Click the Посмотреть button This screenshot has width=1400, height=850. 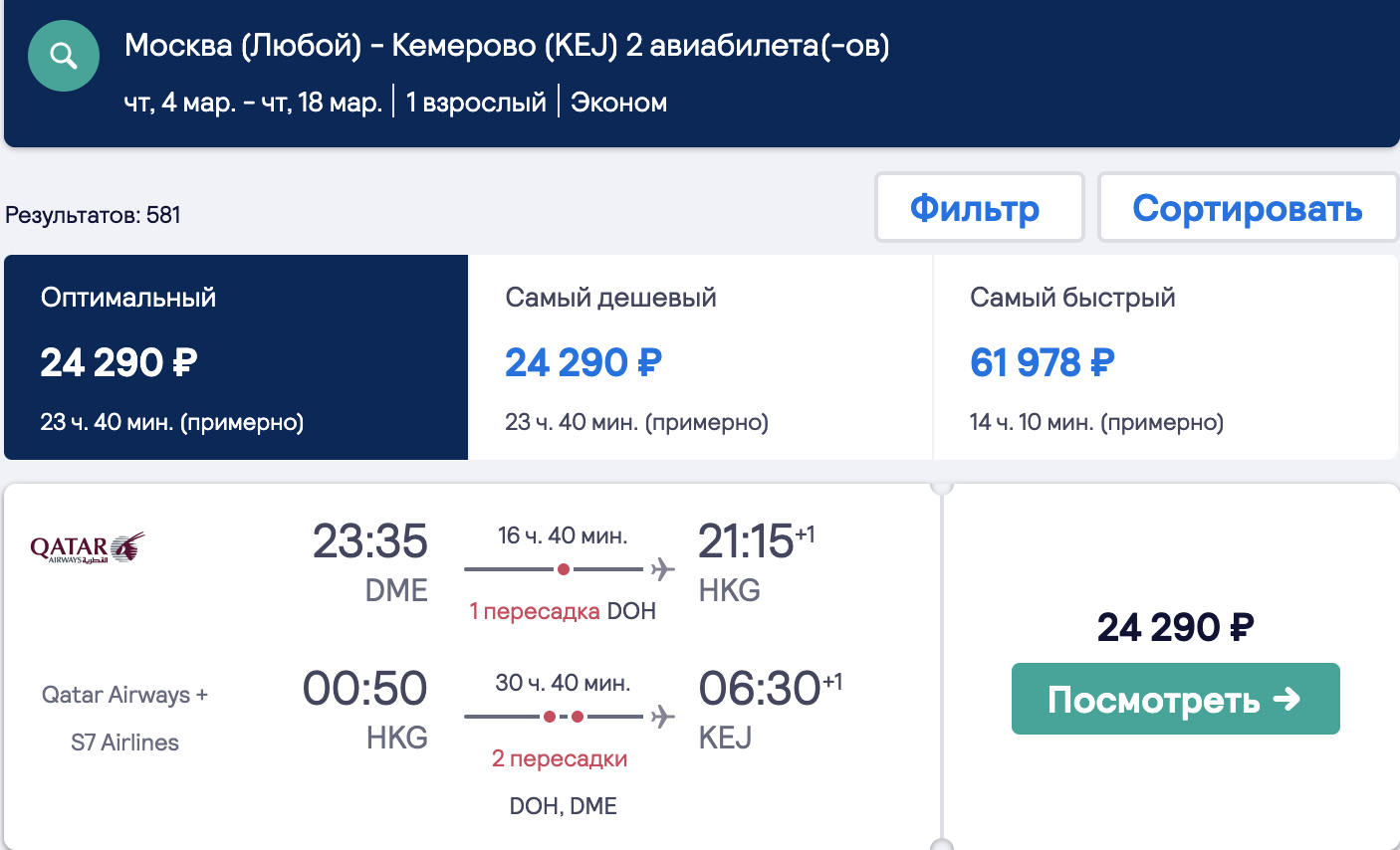click(x=1175, y=699)
